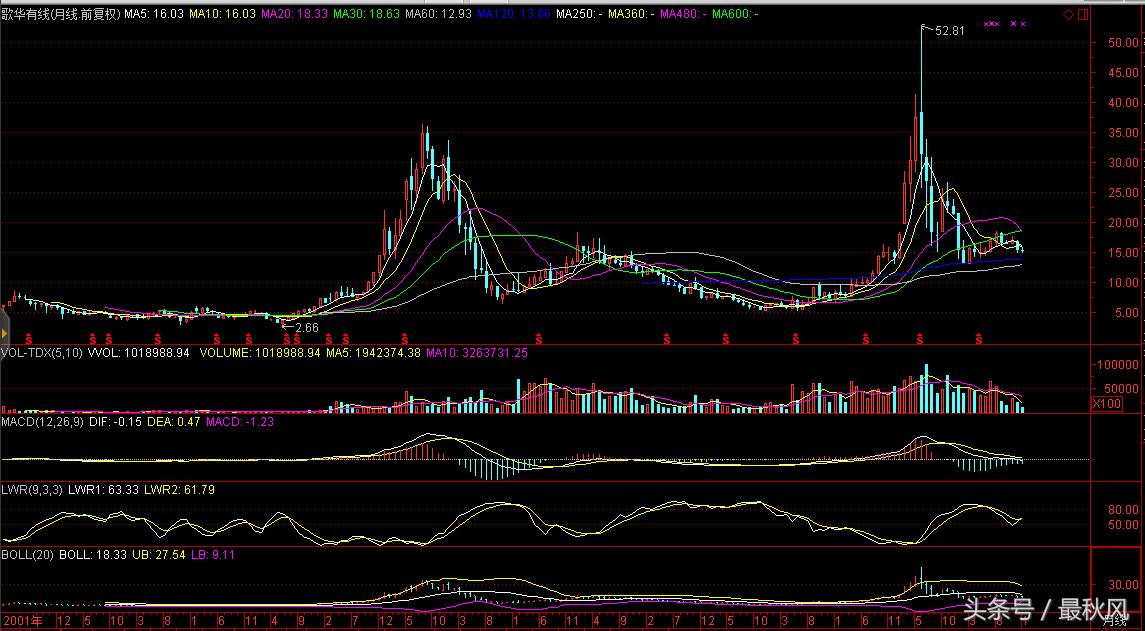Click the 2.66 low price flag
The width and height of the screenshot is (1145, 631).
(x=306, y=326)
